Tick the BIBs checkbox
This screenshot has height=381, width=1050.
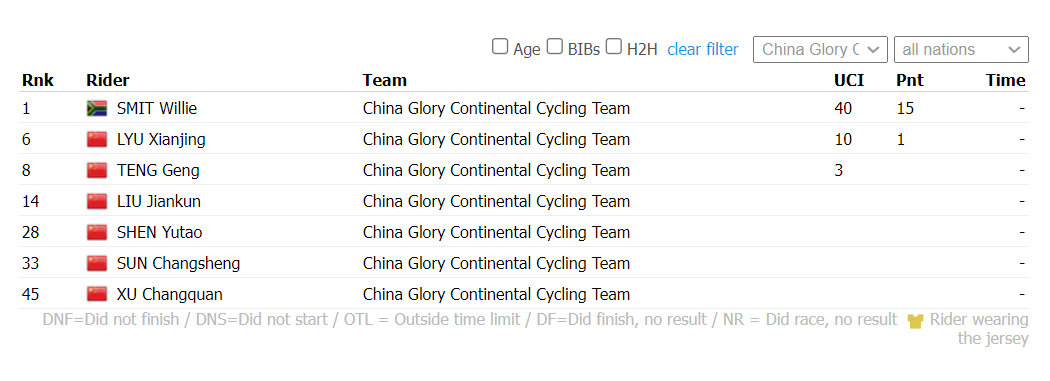(x=554, y=47)
